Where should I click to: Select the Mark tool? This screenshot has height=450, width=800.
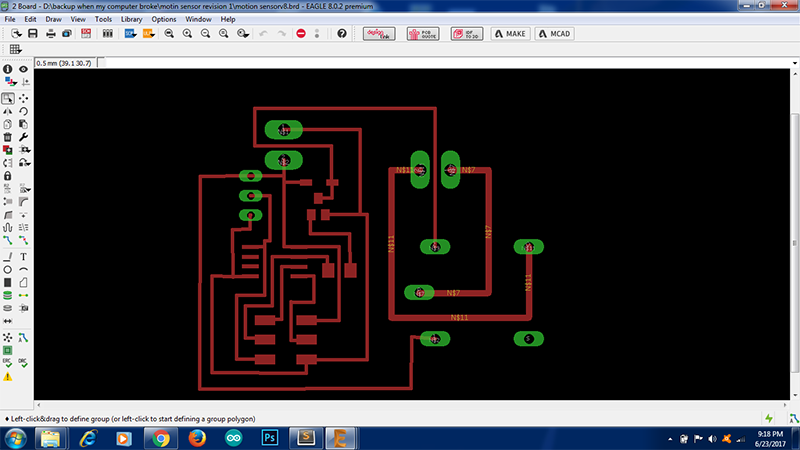point(26,82)
